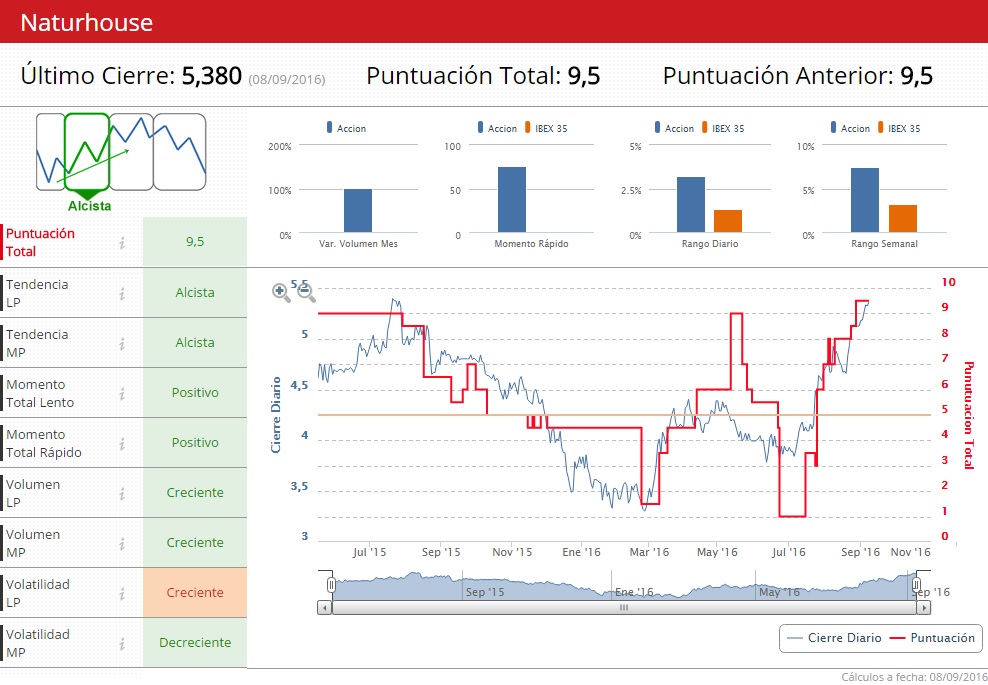This screenshot has height=685, width=988.
Task: Click the Puntuacion Total red axis title
Action: point(969,415)
